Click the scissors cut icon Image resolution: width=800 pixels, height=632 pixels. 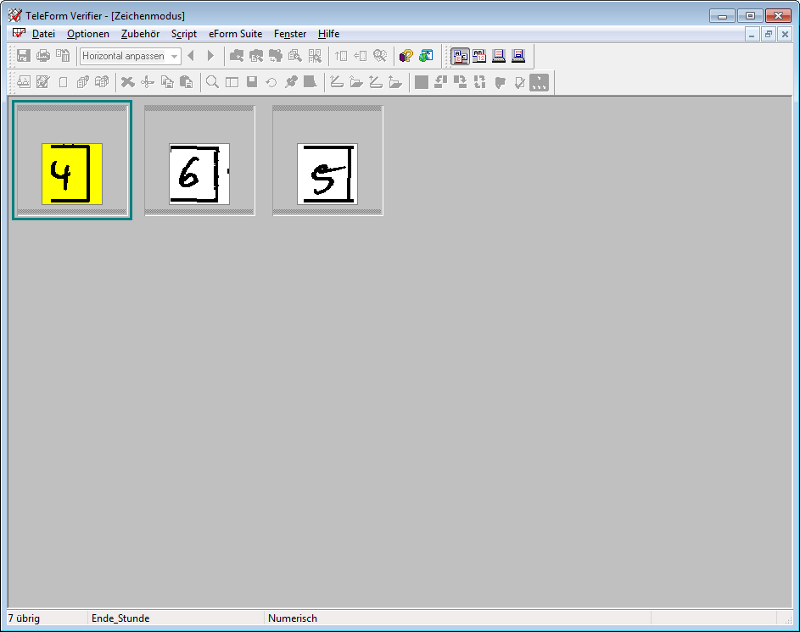[148, 82]
